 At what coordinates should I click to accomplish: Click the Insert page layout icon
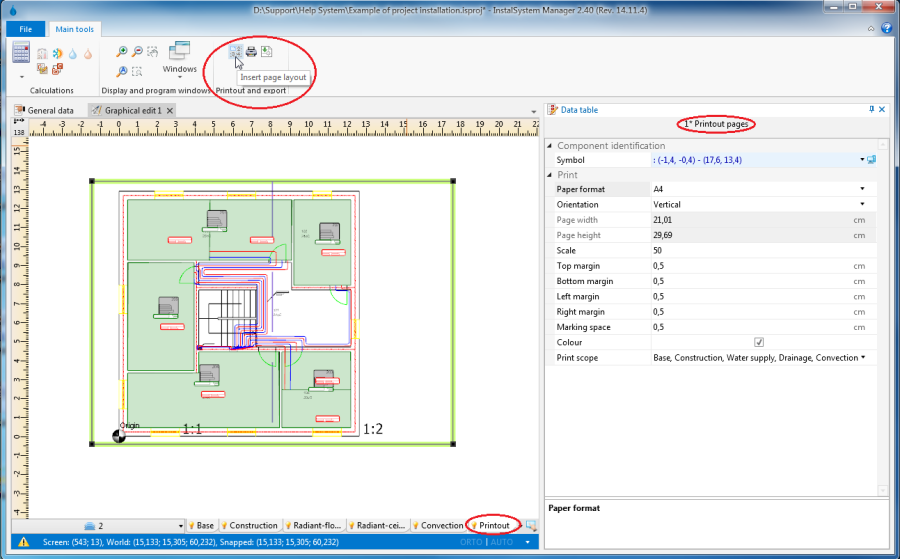(235, 52)
